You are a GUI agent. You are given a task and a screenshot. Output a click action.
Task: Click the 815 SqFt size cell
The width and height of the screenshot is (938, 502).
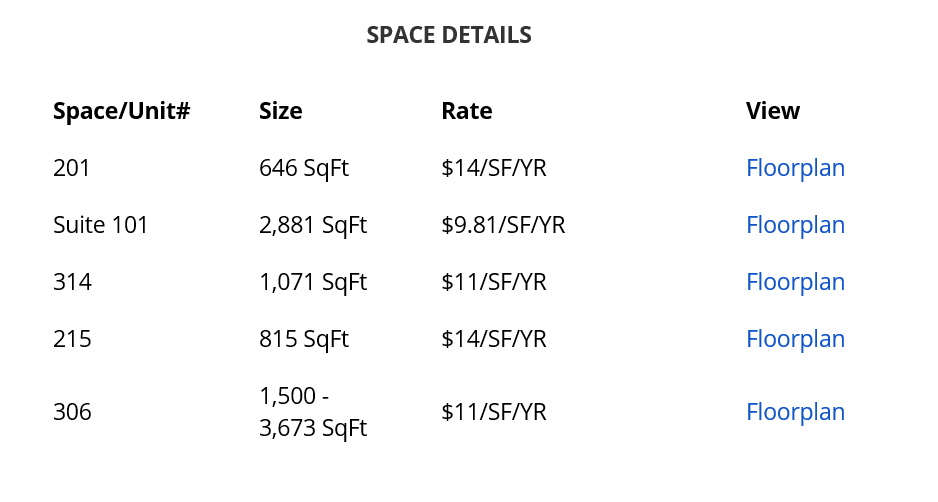(x=303, y=339)
